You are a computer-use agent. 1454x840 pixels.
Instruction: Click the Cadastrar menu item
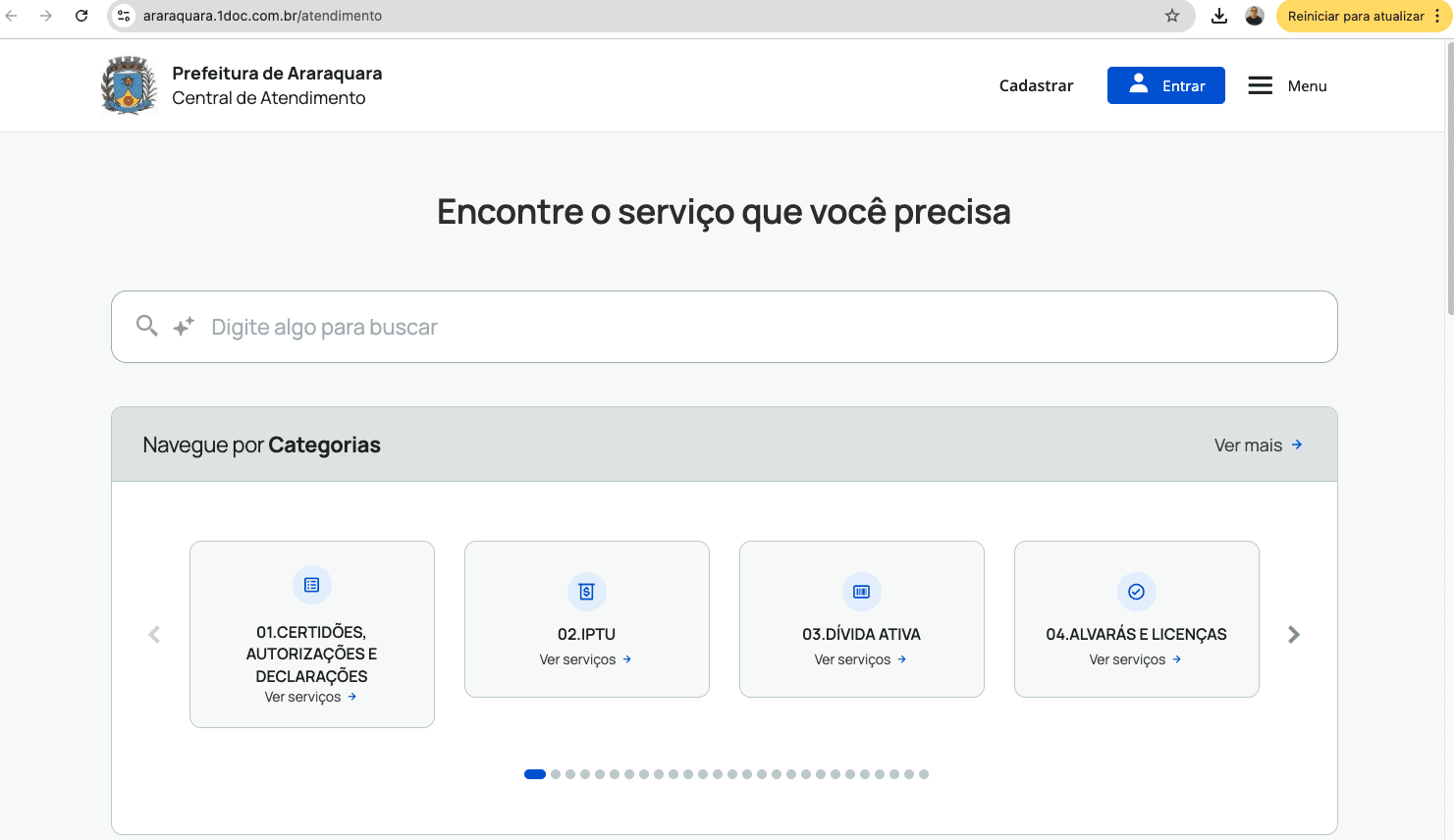point(1036,85)
